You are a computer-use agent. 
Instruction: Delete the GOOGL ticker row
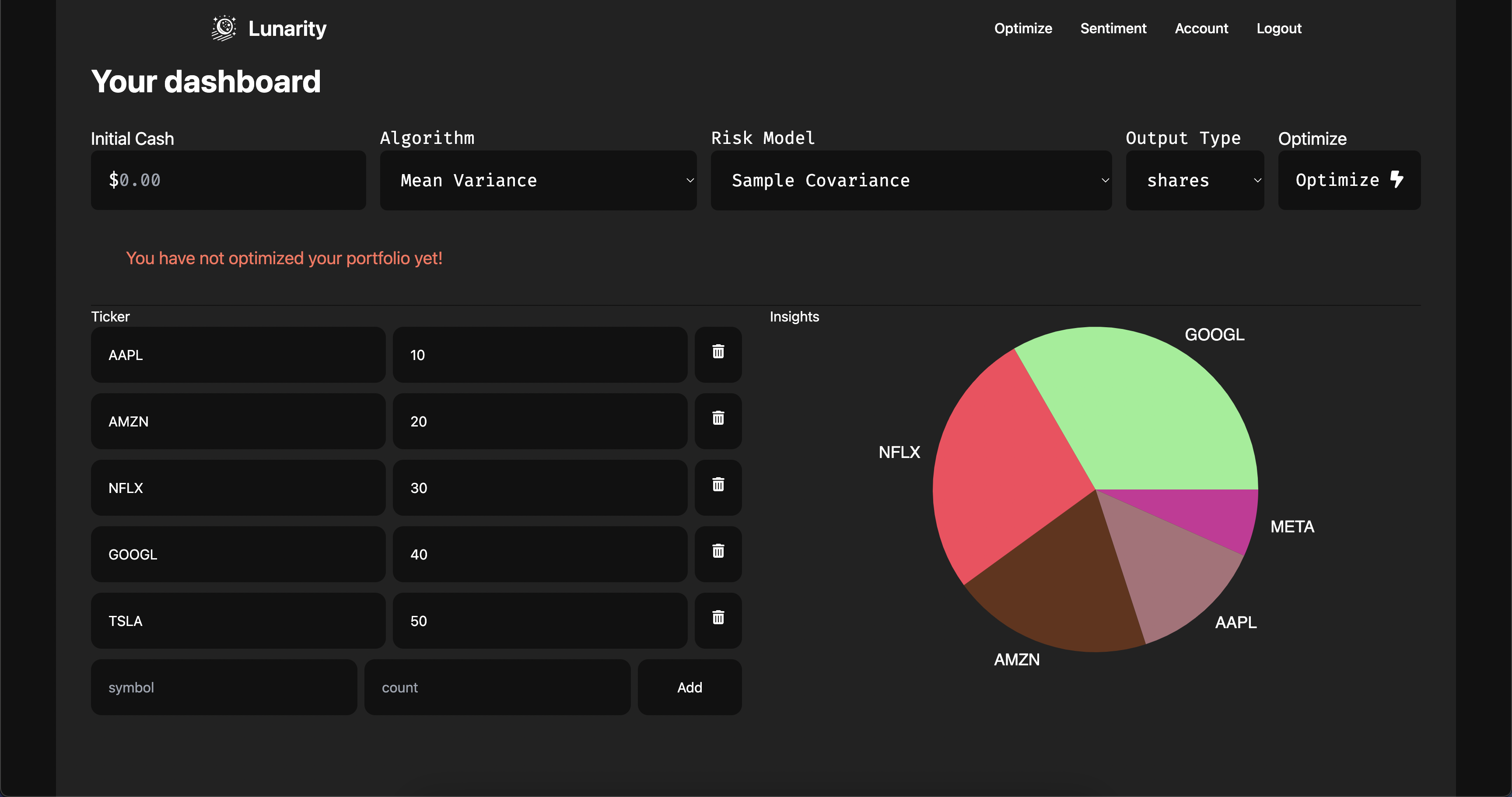(718, 552)
